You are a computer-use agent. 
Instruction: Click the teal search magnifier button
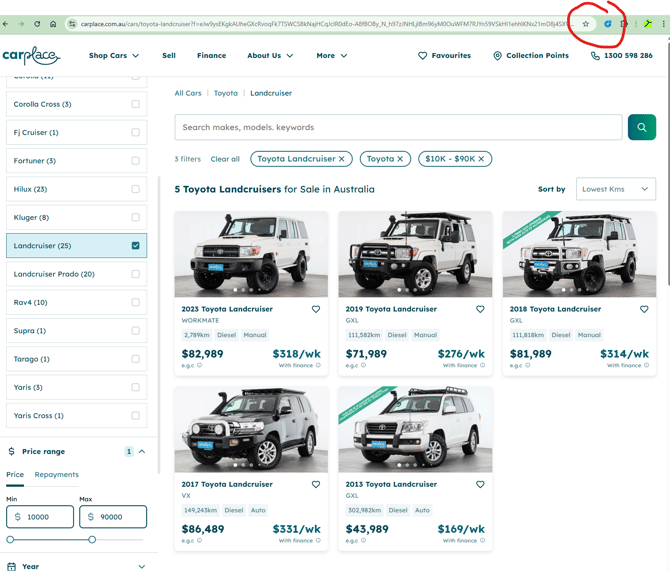pos(642,127)
